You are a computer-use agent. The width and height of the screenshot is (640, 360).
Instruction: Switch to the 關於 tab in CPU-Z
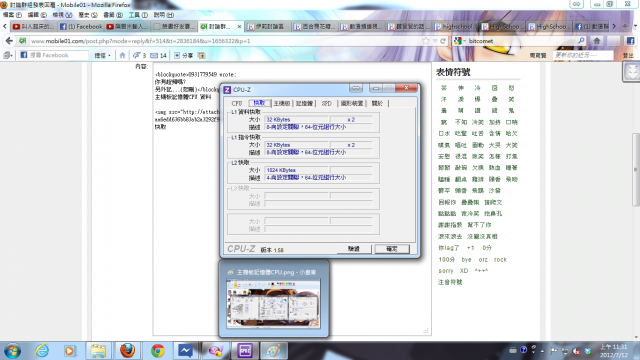point(377,103)
